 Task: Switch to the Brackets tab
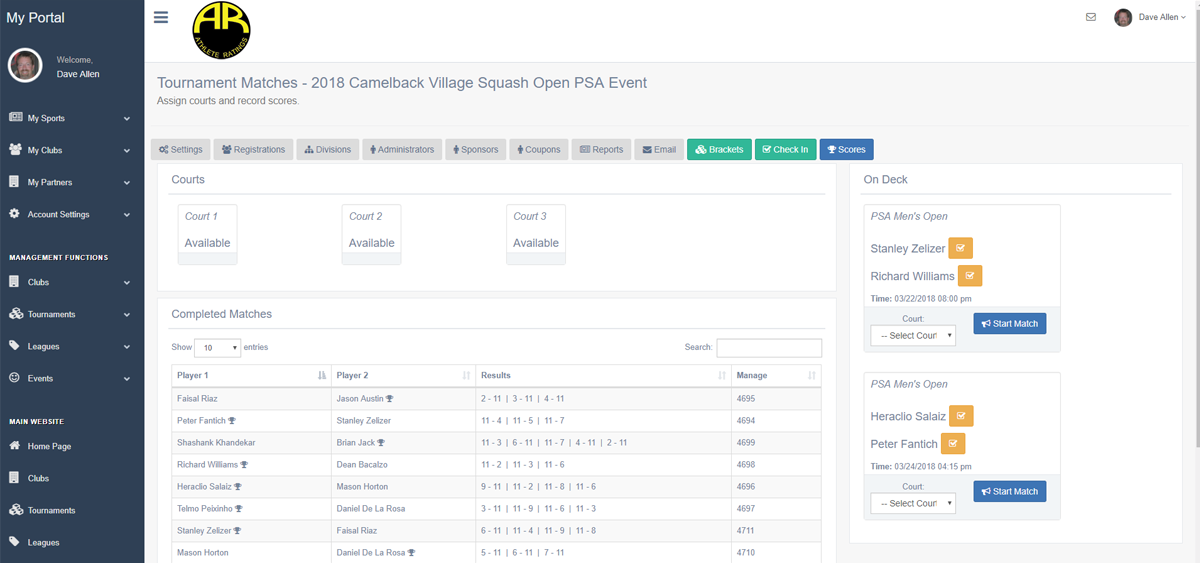[x=719, y=149]
